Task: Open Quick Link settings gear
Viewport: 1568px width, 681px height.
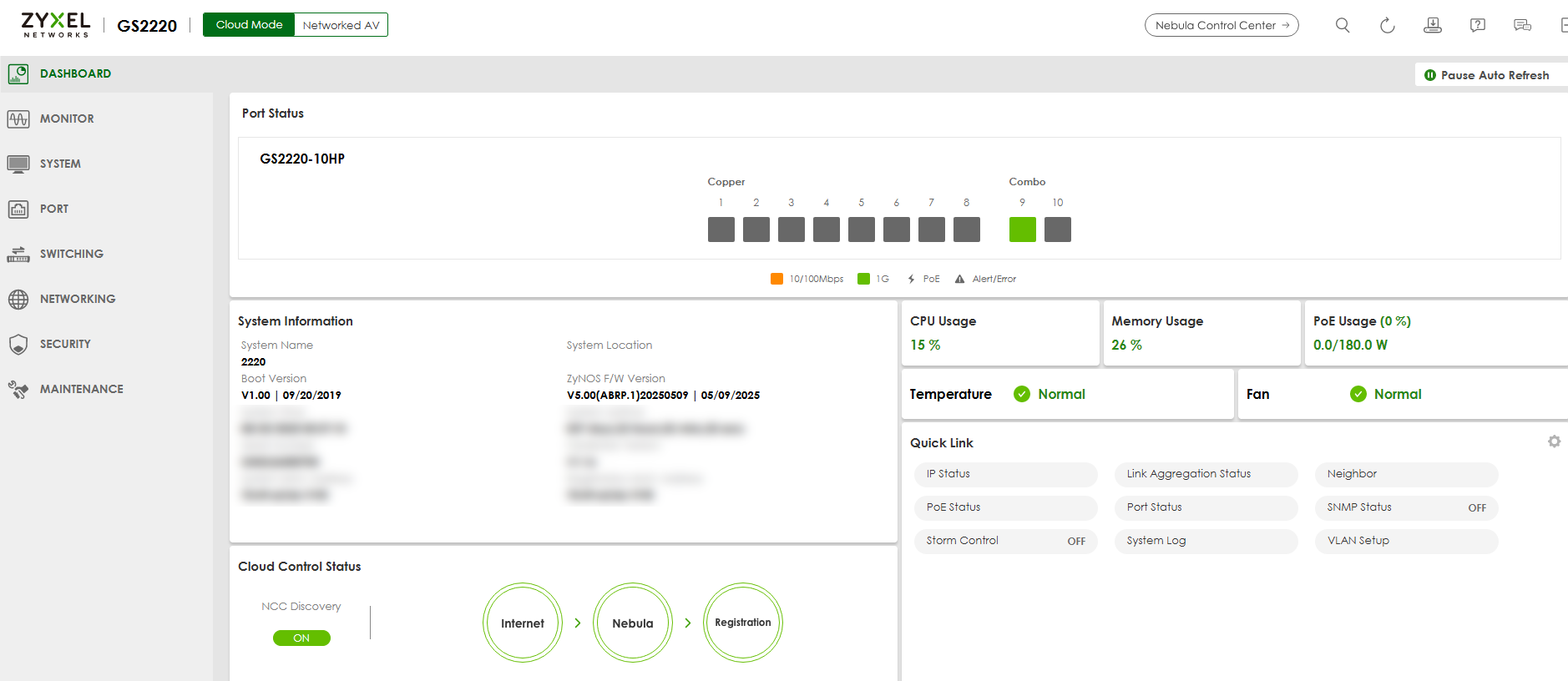Action: tap(1554, 441)
